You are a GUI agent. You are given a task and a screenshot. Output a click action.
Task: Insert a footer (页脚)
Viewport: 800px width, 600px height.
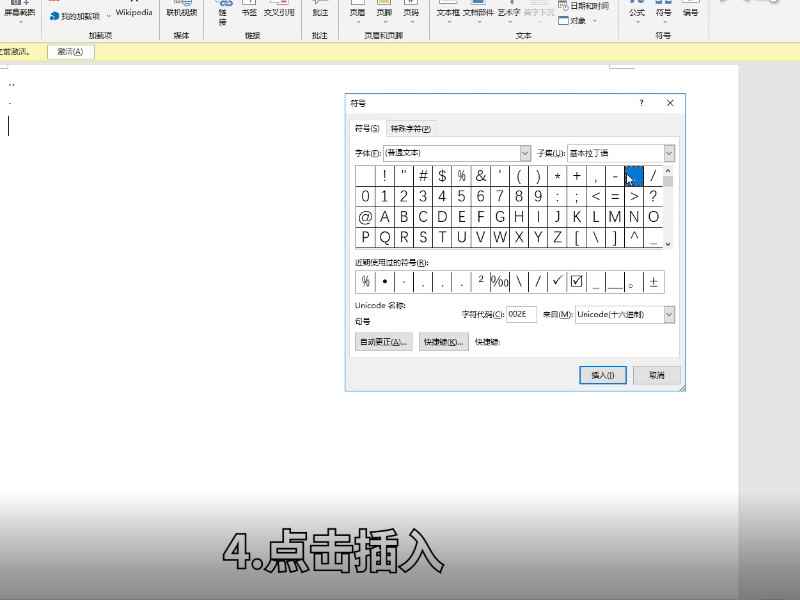click(x=382, y=12)
